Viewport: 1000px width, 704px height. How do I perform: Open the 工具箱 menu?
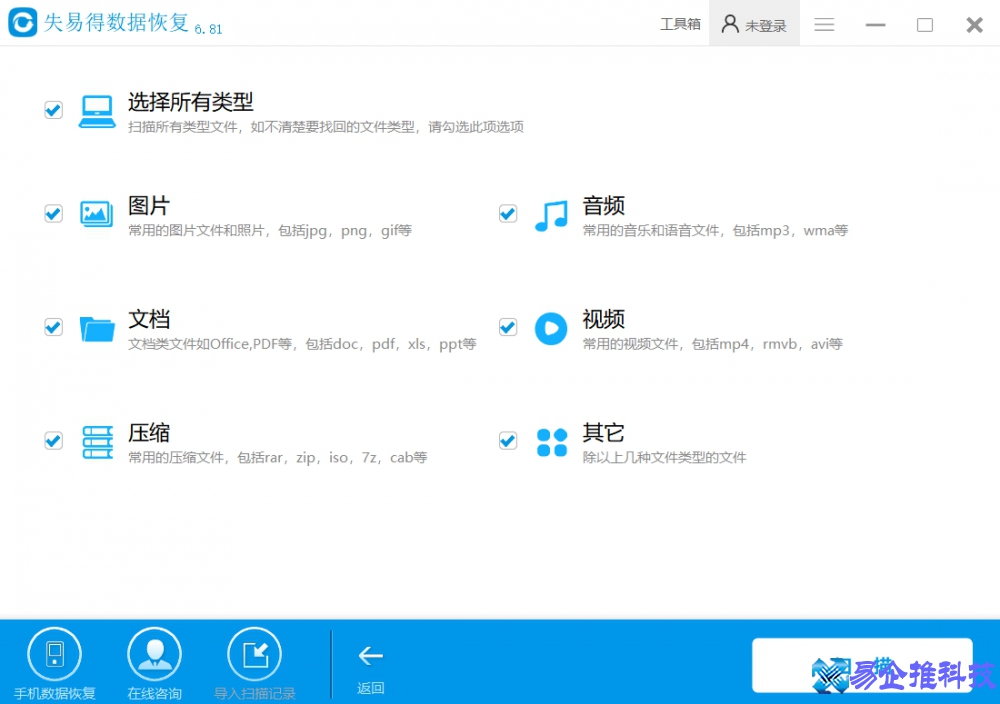point(681,24)
